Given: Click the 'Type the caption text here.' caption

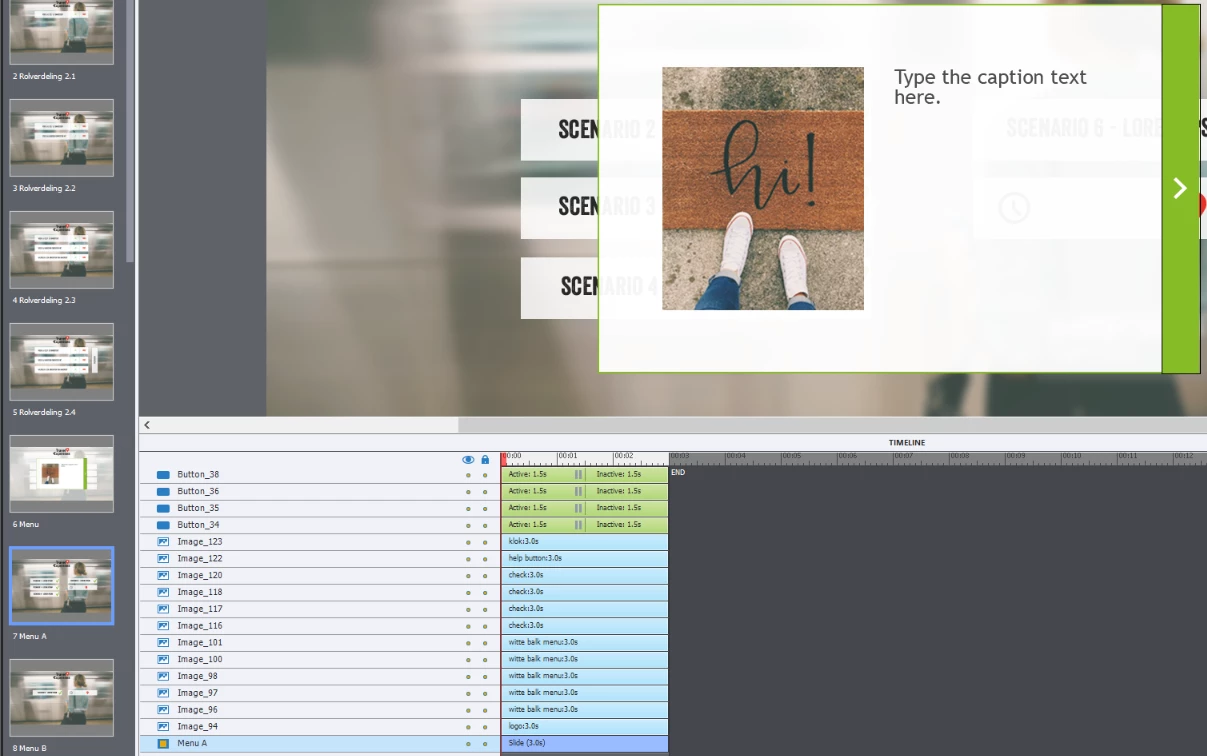Looking at the screenshot, I should tap(990, 87).
